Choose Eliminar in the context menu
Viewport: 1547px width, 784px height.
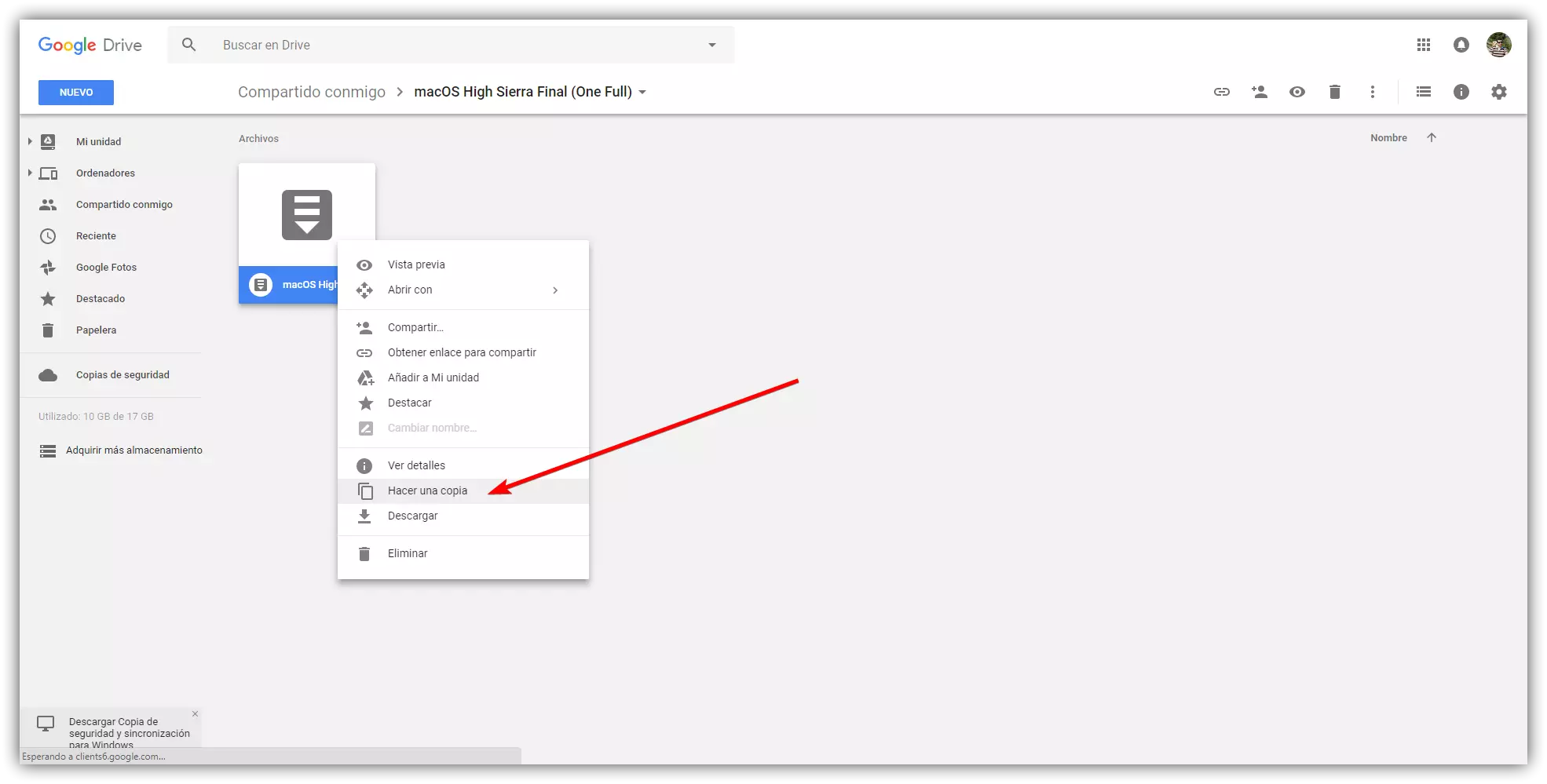[x=463, y=553]
